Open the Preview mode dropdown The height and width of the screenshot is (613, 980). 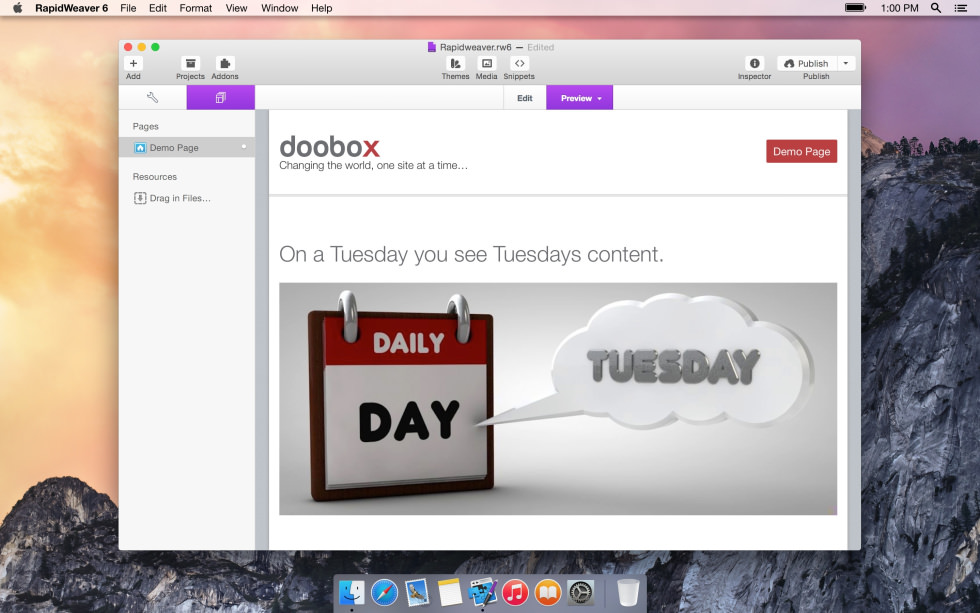(580, 98)
